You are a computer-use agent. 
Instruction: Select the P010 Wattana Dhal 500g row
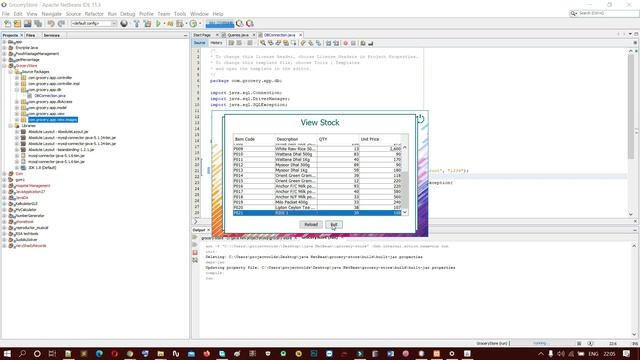coord(317,154)
